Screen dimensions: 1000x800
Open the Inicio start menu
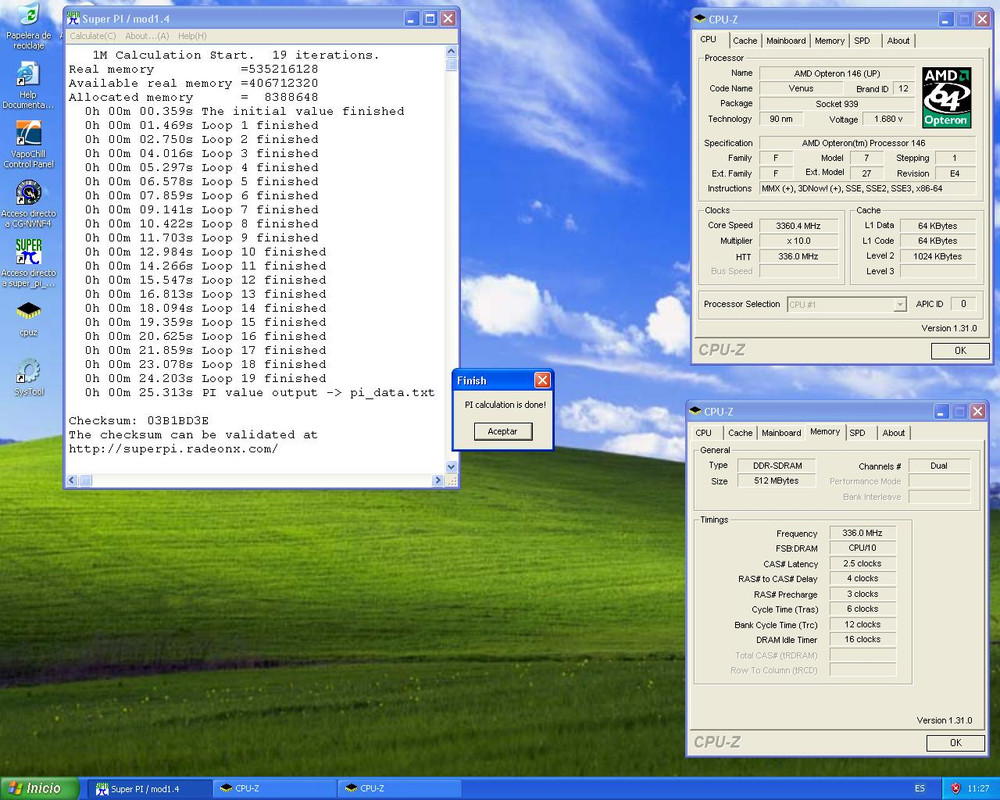pyautogui.click(x=40, y=788)
